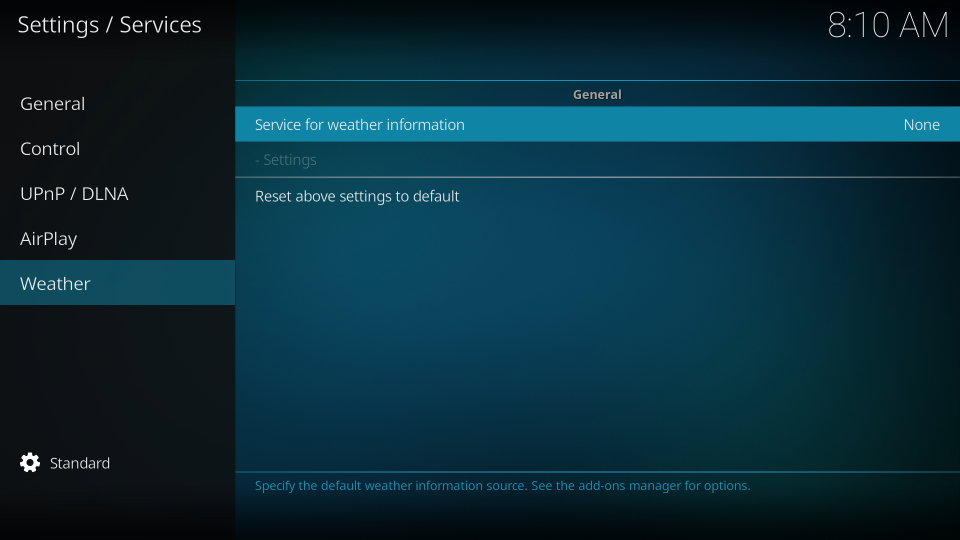Go to the AirPlay category
Screen dimensions: 960x540
pyautogui.click(x=48, y=239)
